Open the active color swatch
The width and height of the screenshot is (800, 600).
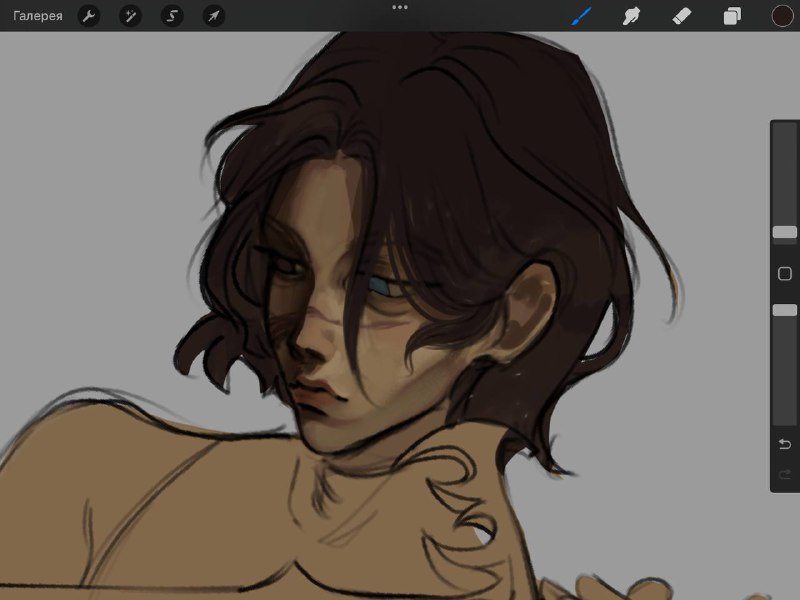(782, 16)
